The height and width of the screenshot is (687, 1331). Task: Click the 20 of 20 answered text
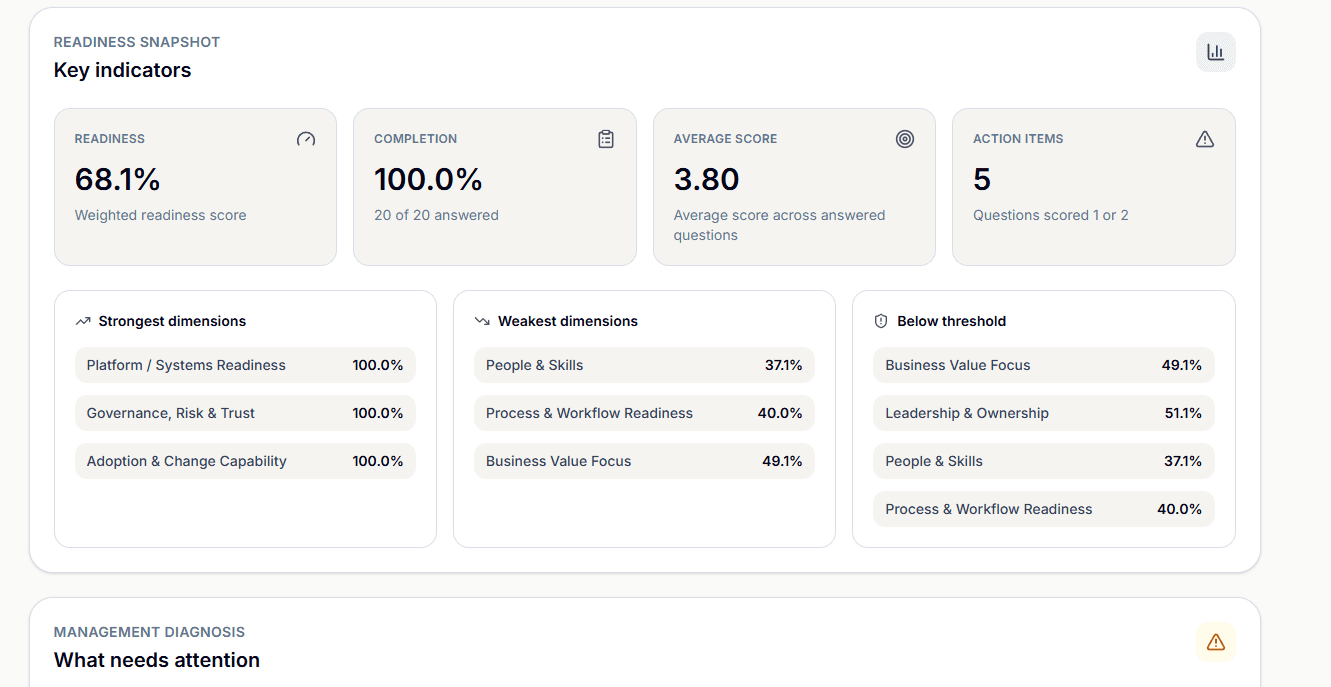[436, 215]
